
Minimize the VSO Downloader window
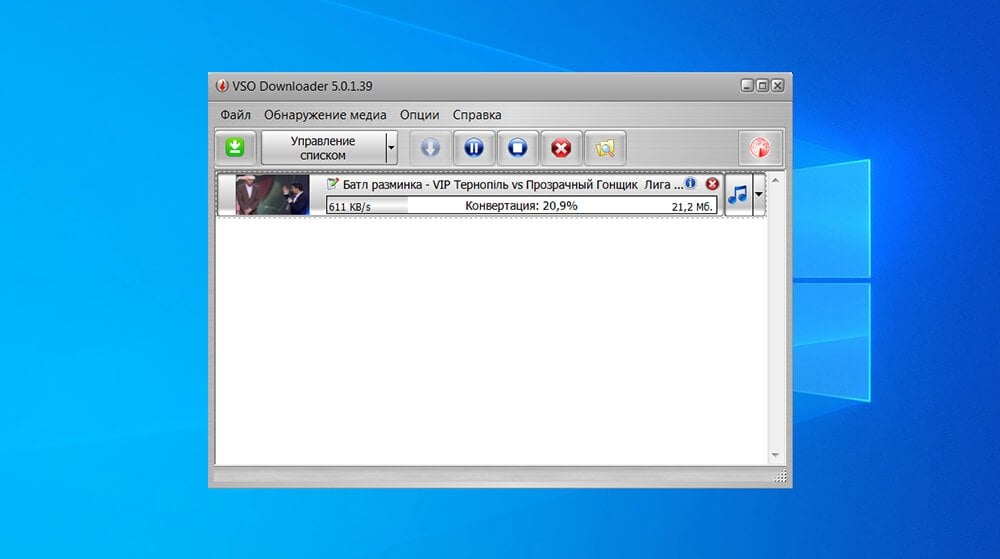(747, 85)
